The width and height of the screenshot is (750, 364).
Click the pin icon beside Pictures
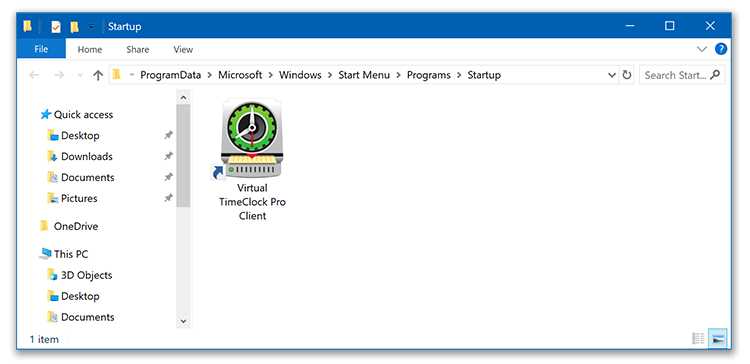tap(168, 199)
